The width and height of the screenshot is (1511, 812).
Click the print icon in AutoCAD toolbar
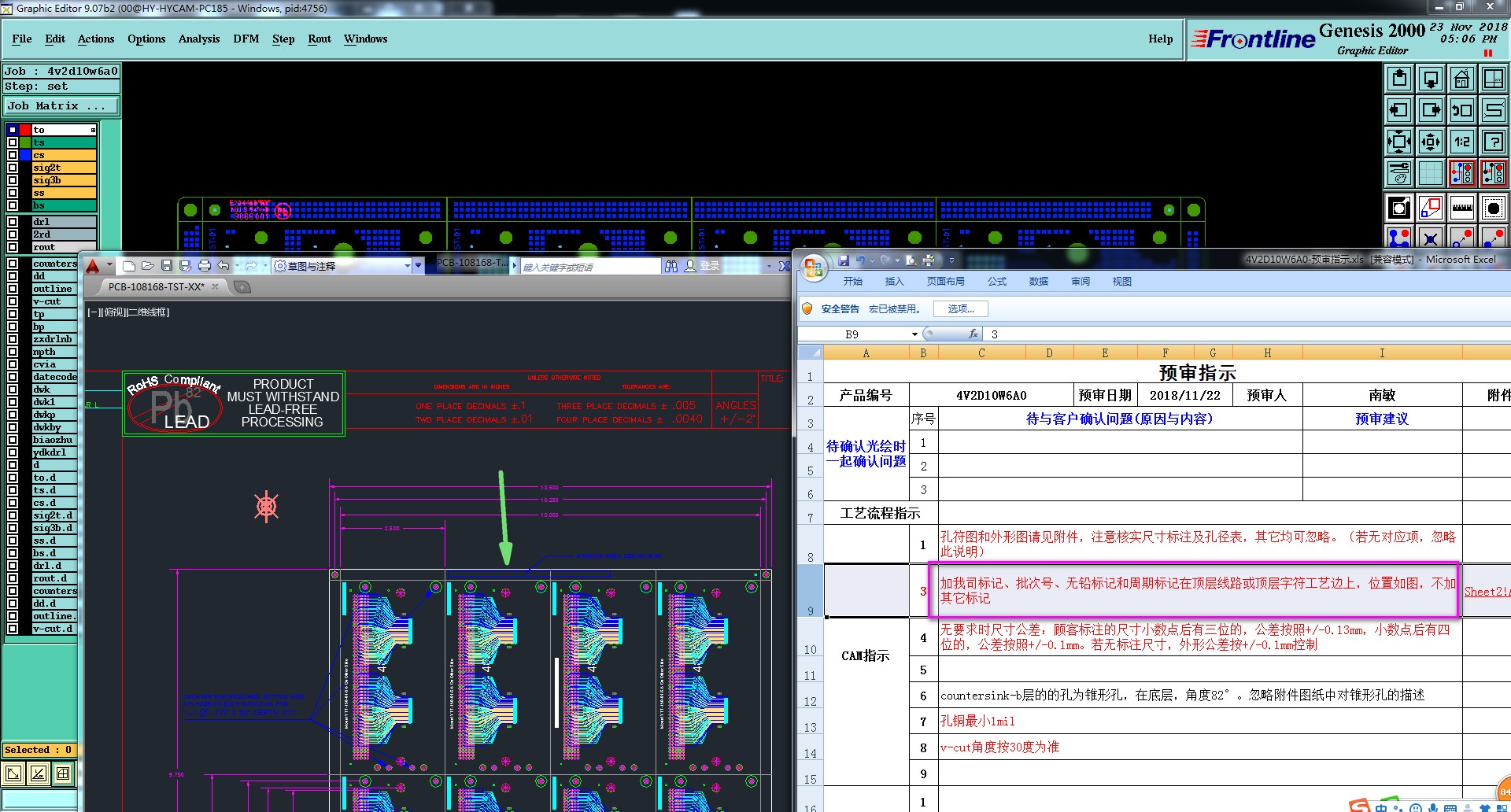(205, 266)
